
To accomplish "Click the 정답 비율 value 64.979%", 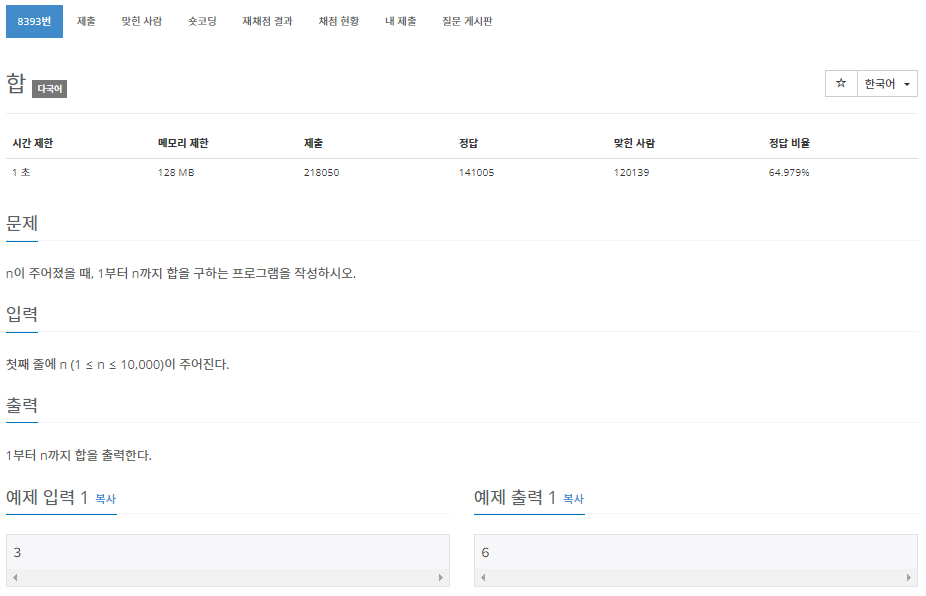I will coord(788,172).
